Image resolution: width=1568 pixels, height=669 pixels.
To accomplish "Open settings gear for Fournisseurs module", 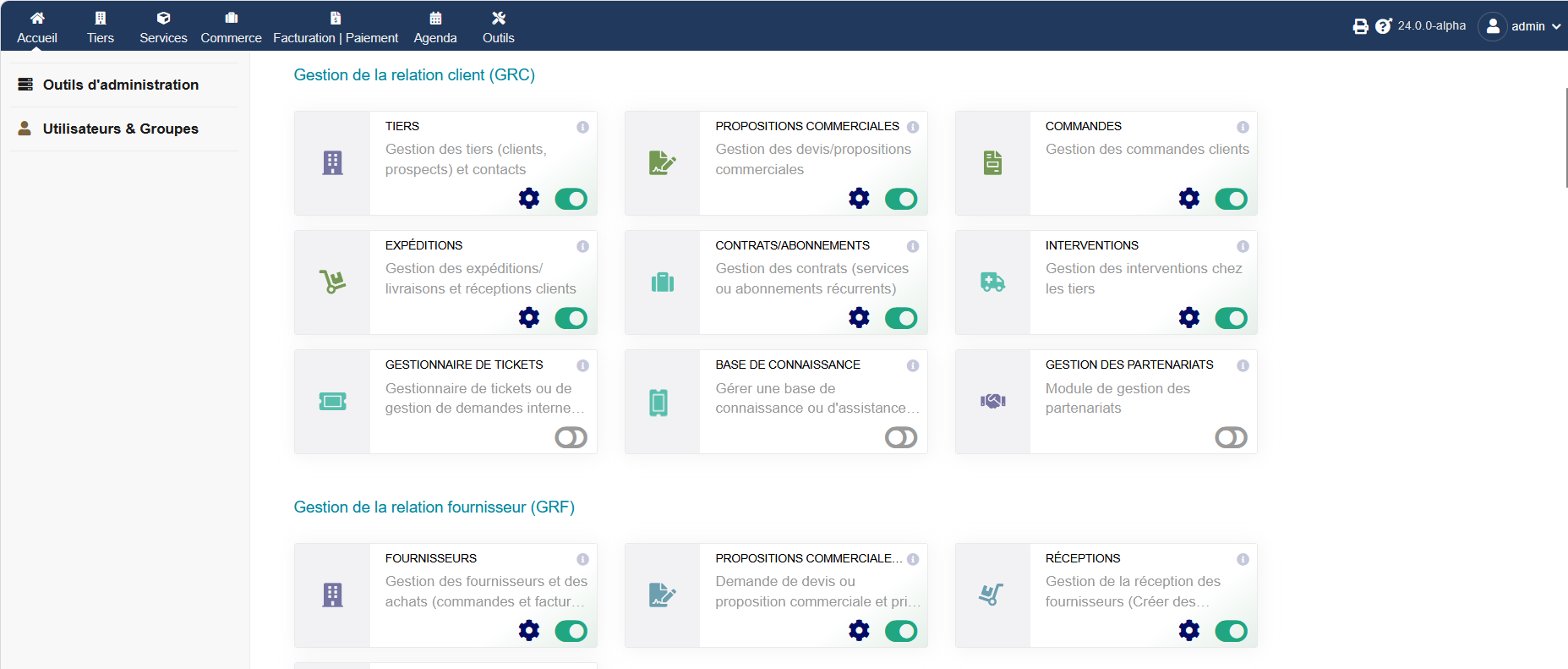I will click(529, 631).
